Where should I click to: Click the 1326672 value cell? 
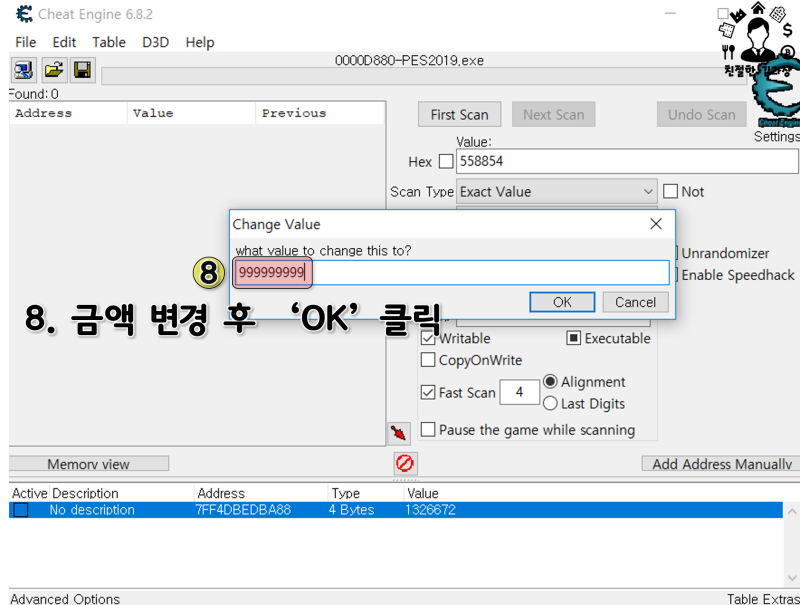click(x=430, y=510)
